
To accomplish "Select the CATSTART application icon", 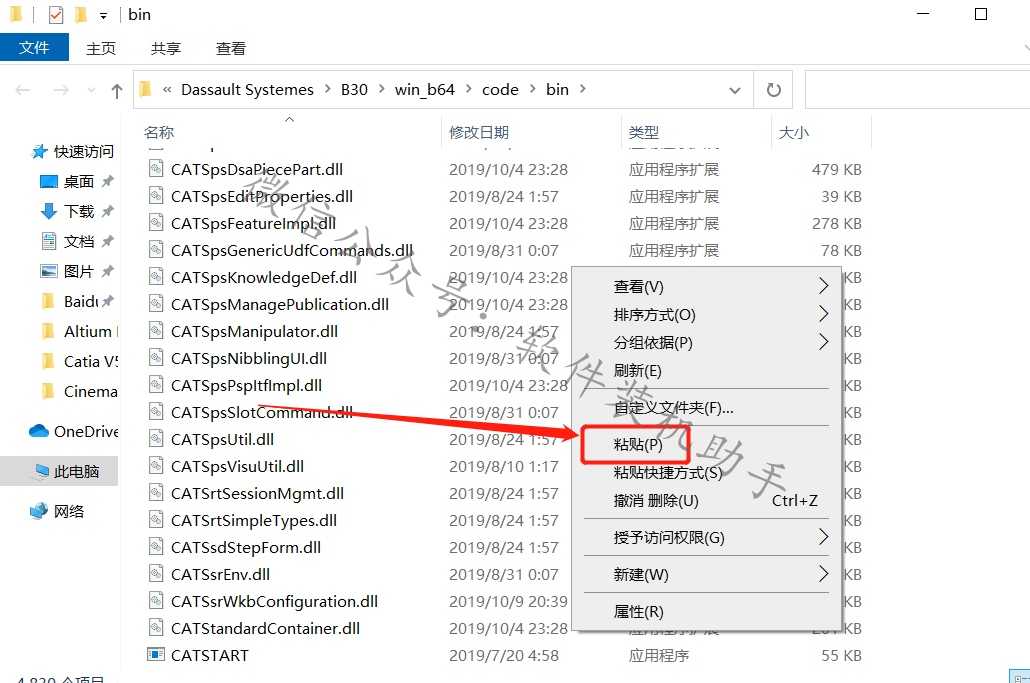I will tap(156, 655).
